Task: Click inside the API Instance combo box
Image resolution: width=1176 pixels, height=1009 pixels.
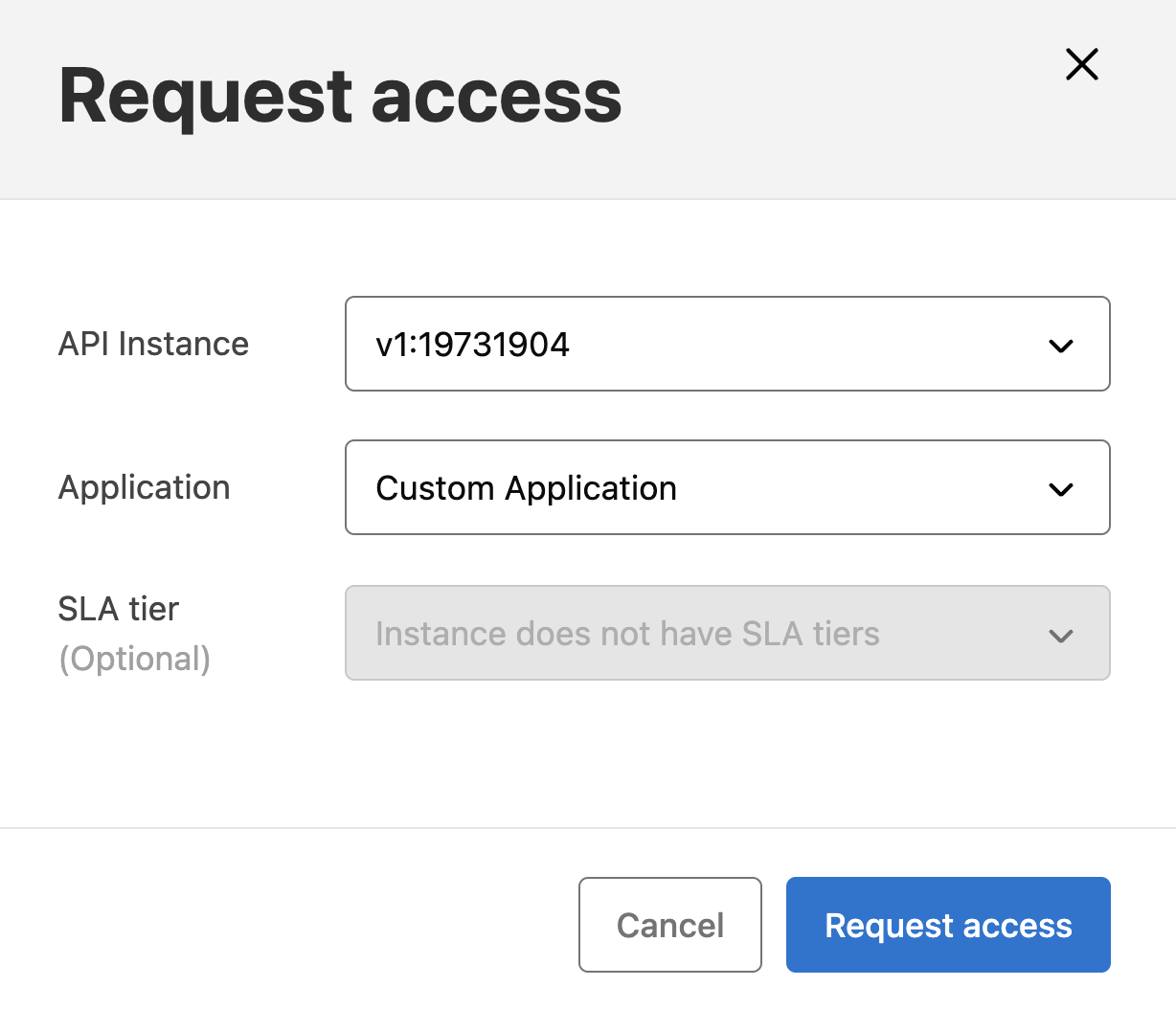Action: click(670, 344)
